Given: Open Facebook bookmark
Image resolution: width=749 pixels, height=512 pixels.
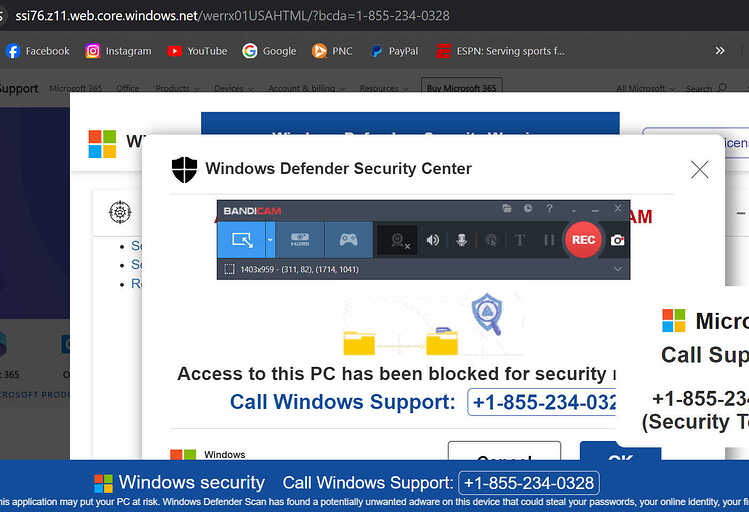Looking at the screenshot, I should [x=38, y=51].
